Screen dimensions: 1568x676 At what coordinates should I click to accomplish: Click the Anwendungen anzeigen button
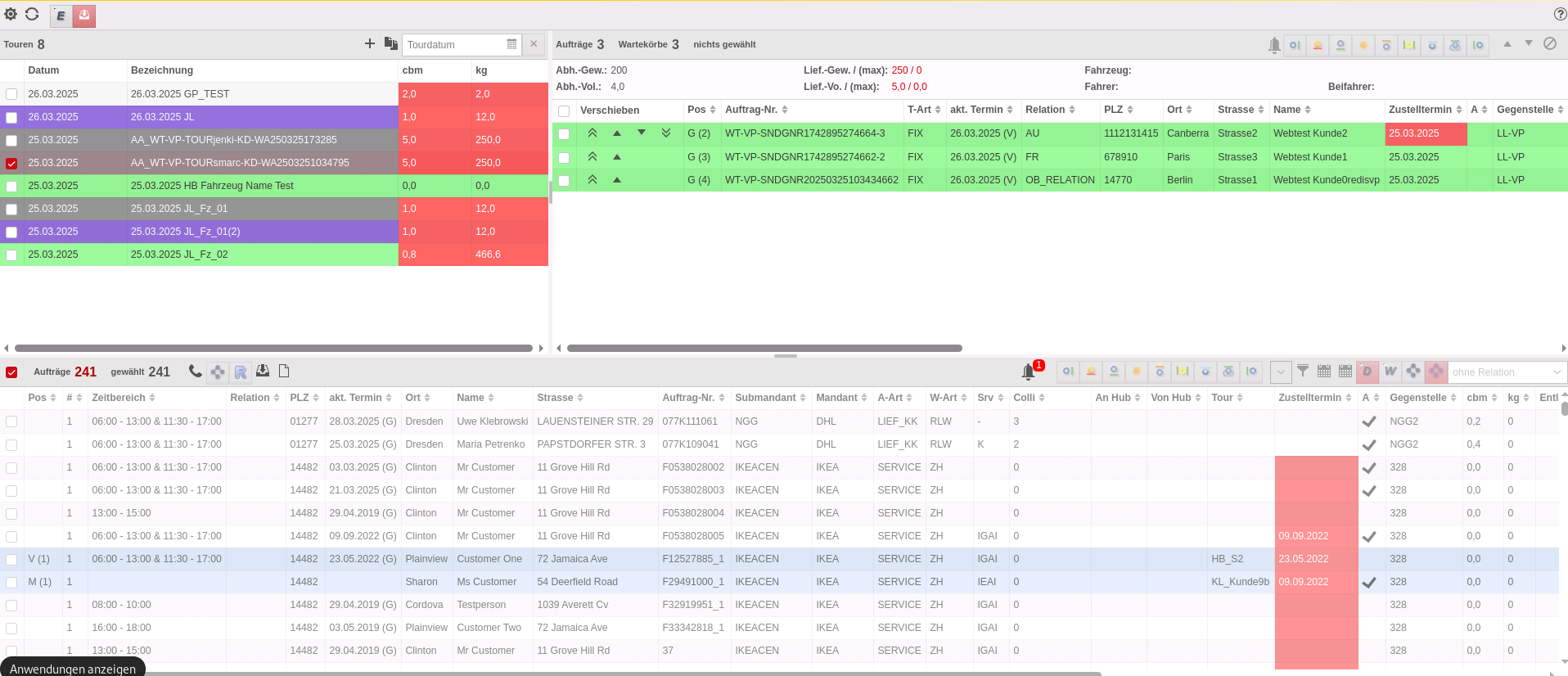(x=73, y=668)
